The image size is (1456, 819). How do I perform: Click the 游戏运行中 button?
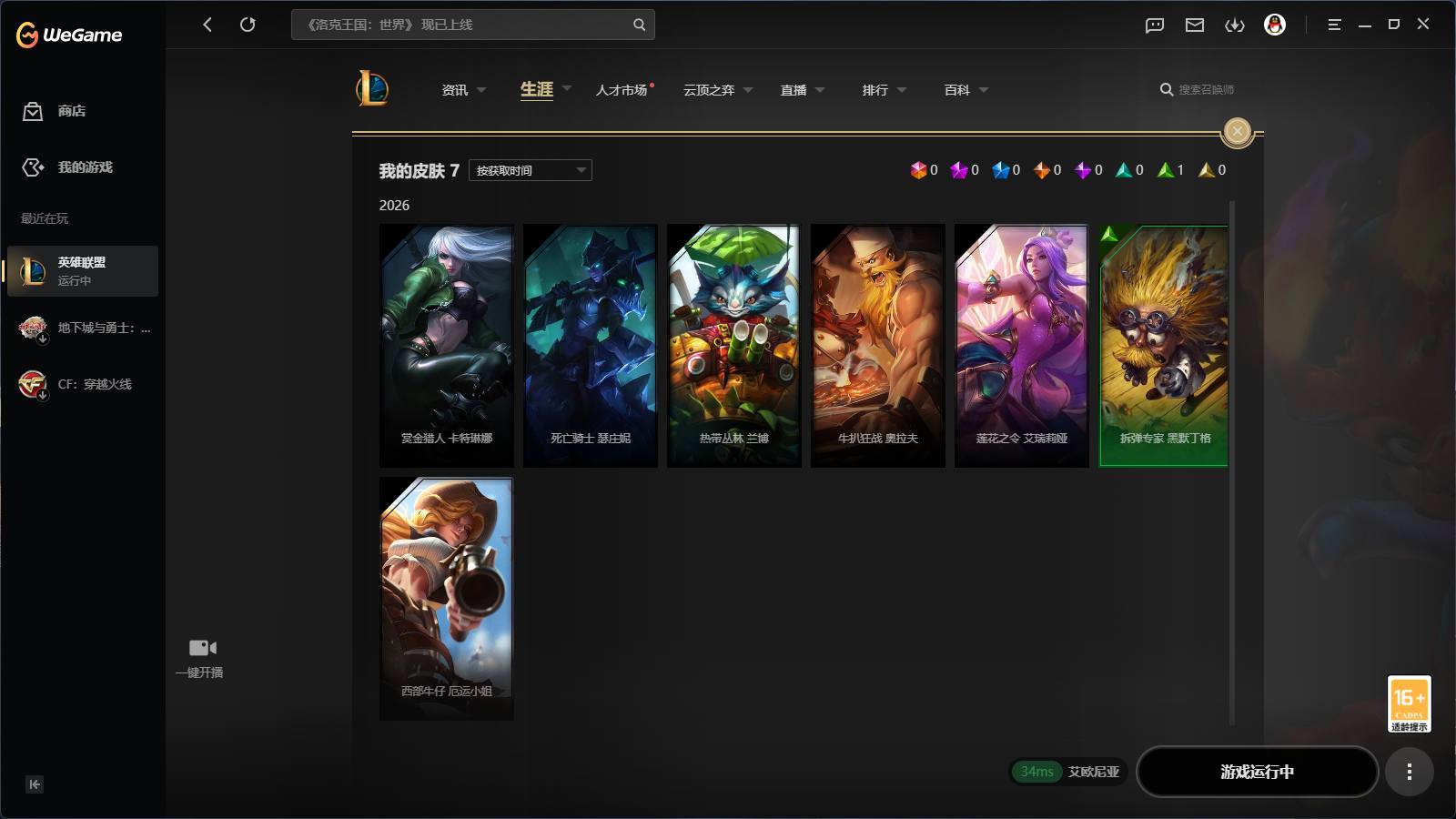[x=1258, y=772]
